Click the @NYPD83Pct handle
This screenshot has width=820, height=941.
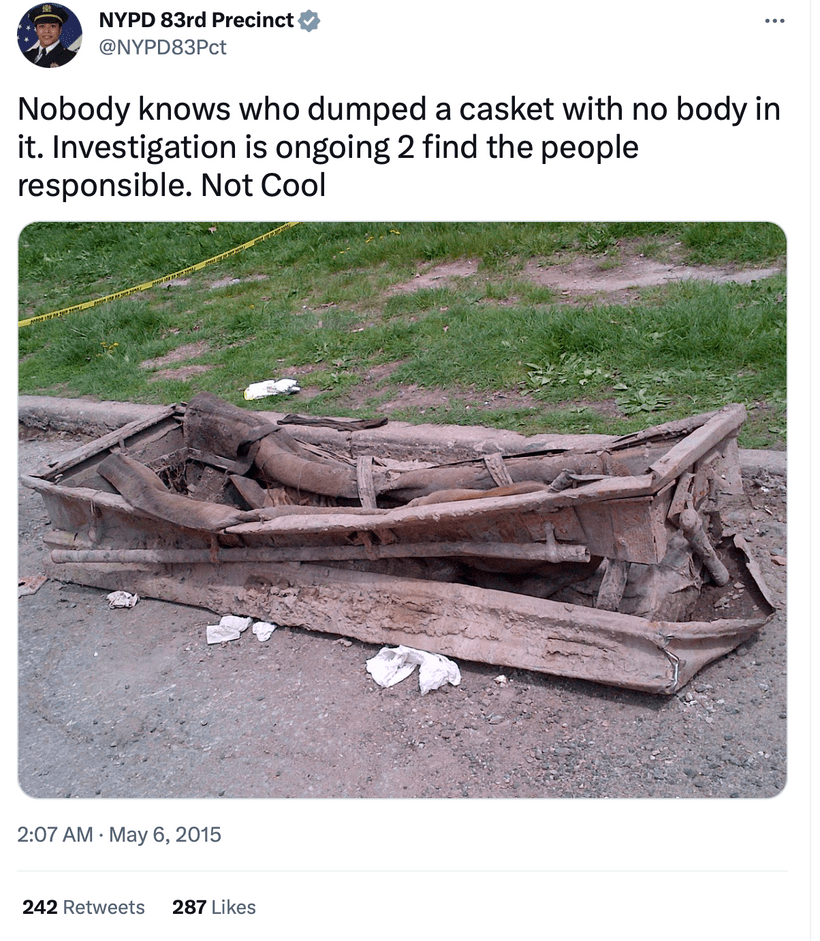pyautogui.click(x=162, y=47)
